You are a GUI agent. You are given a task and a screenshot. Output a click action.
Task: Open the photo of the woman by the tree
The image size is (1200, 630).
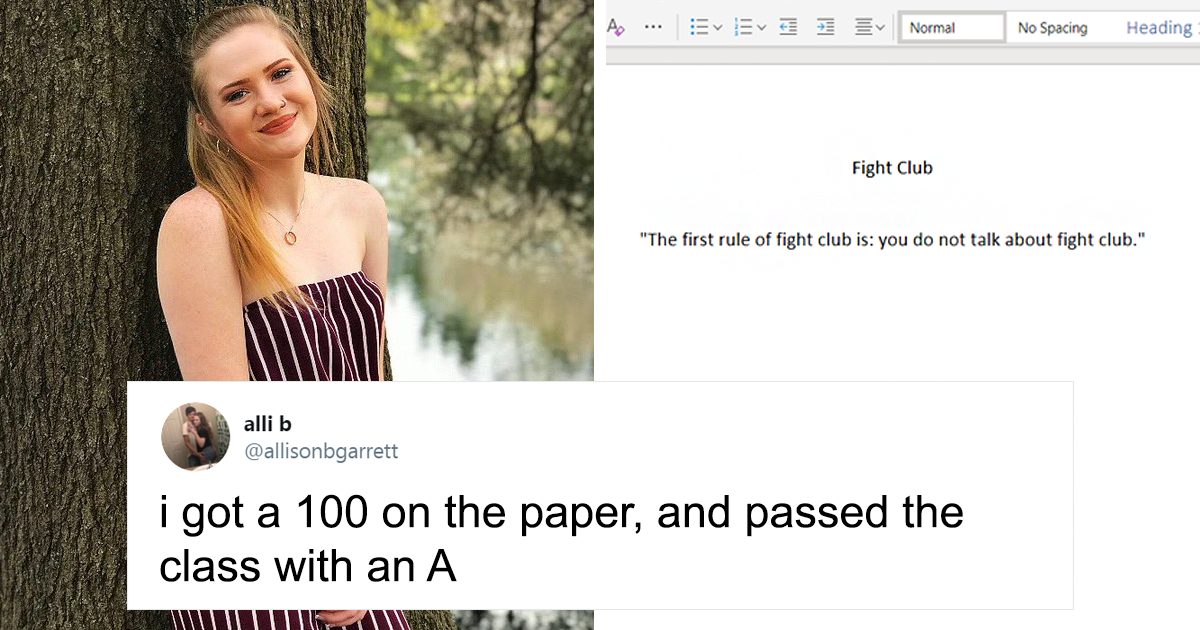tap(296, 190)
